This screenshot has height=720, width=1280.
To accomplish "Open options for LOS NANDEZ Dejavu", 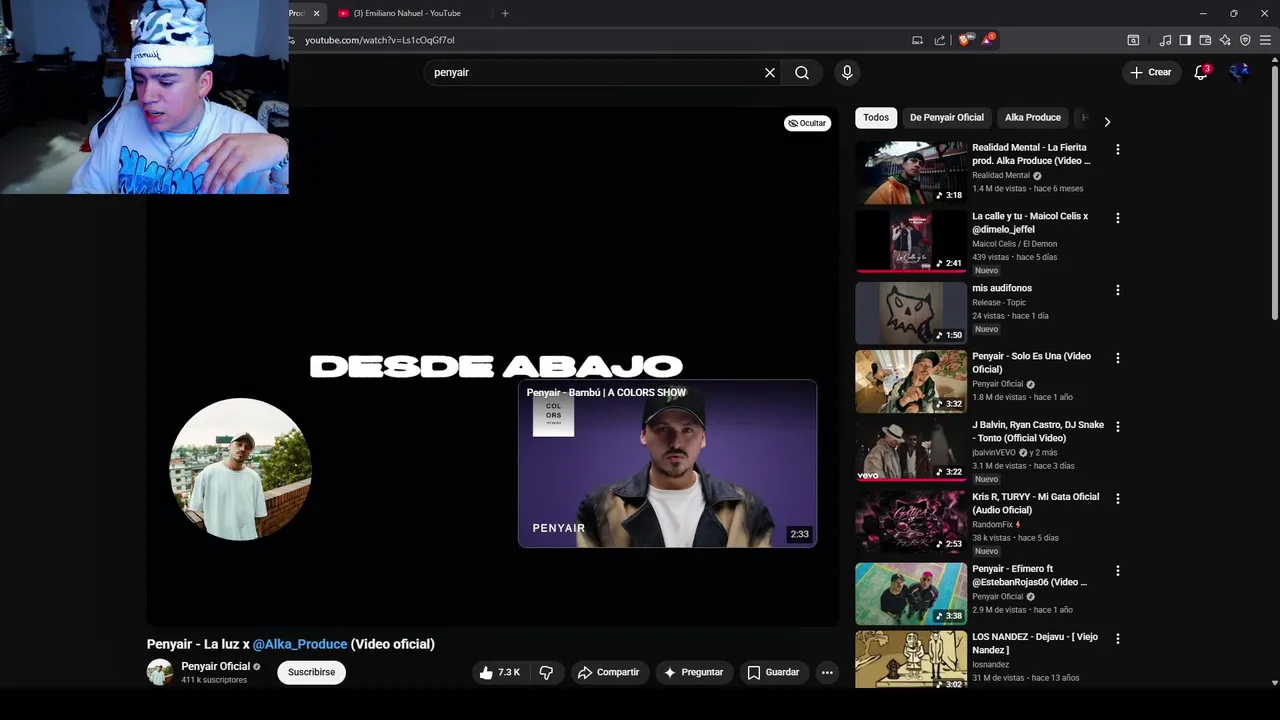I will click(1118, 638).
